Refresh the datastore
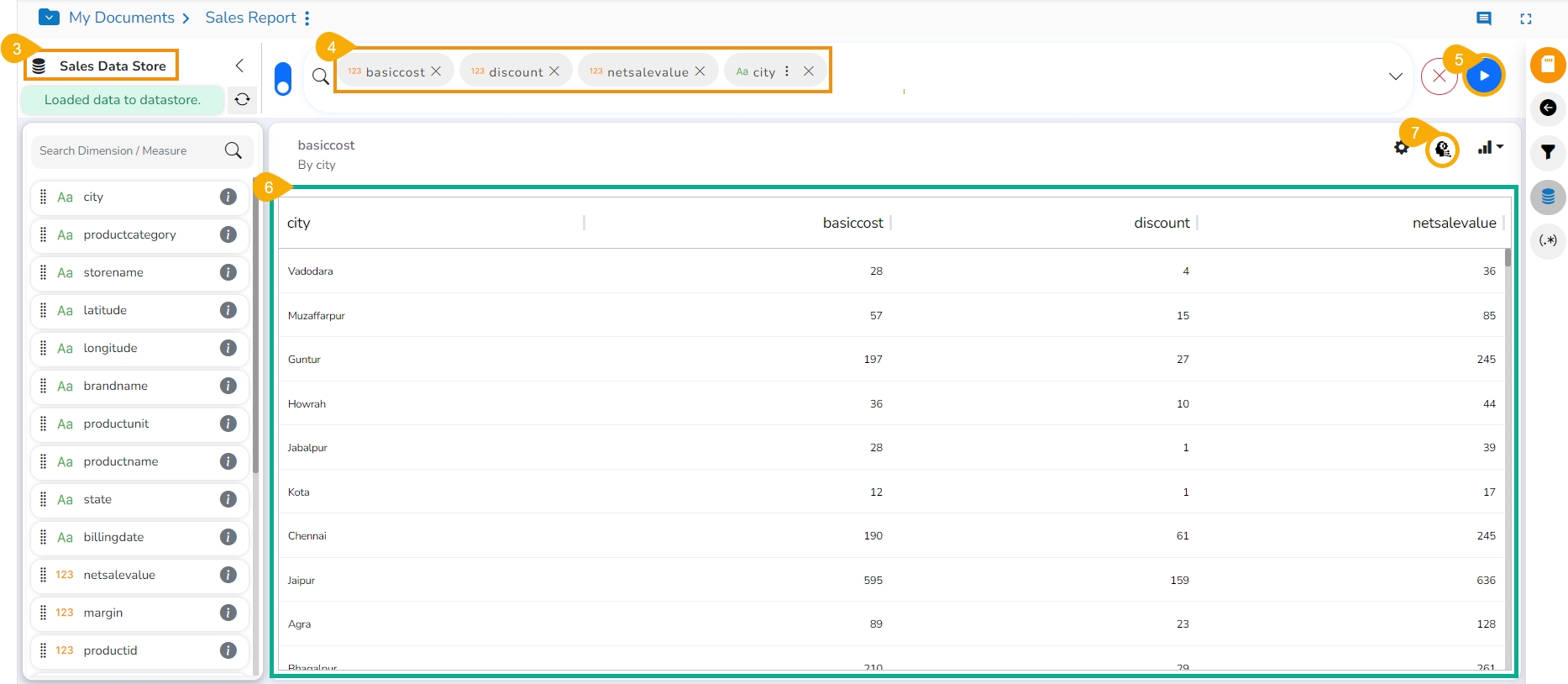The height and width of the screenshot is (684, 1568). [243, 99]
